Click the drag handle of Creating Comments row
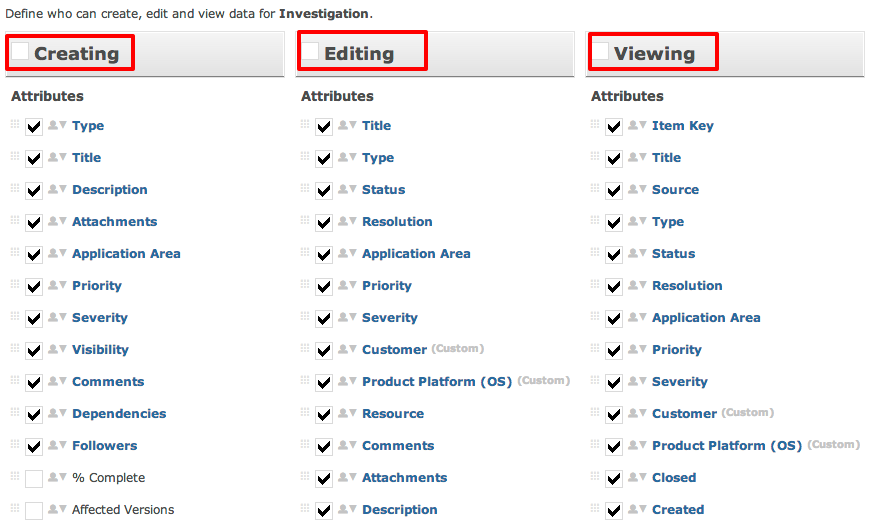This screenshot has width=871, height=531. pos(15,380)
